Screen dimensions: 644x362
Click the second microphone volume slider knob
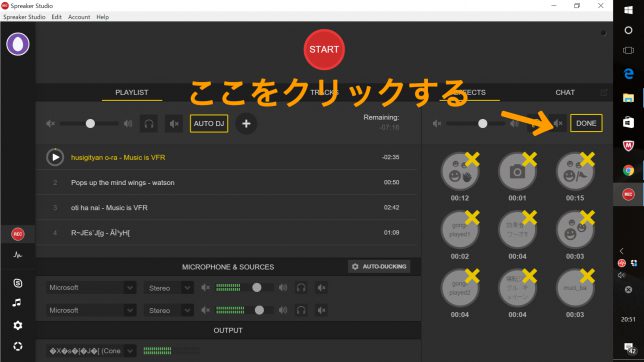tap(259, 310)
